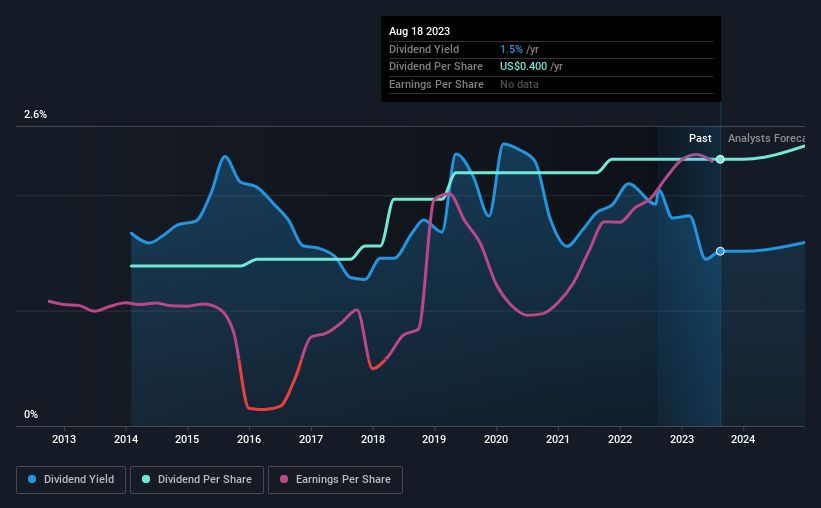The width and height of the screenshot is (821, 508).
Task: Select the teal Dividend Per Share data point marker
Action: coord(720,159)
